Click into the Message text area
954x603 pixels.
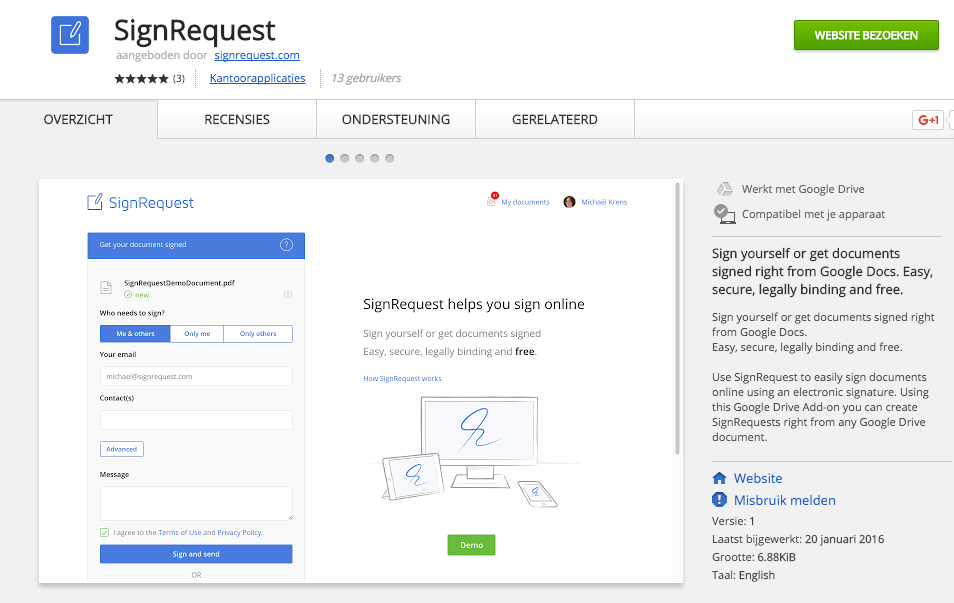[x=196, y=503]
